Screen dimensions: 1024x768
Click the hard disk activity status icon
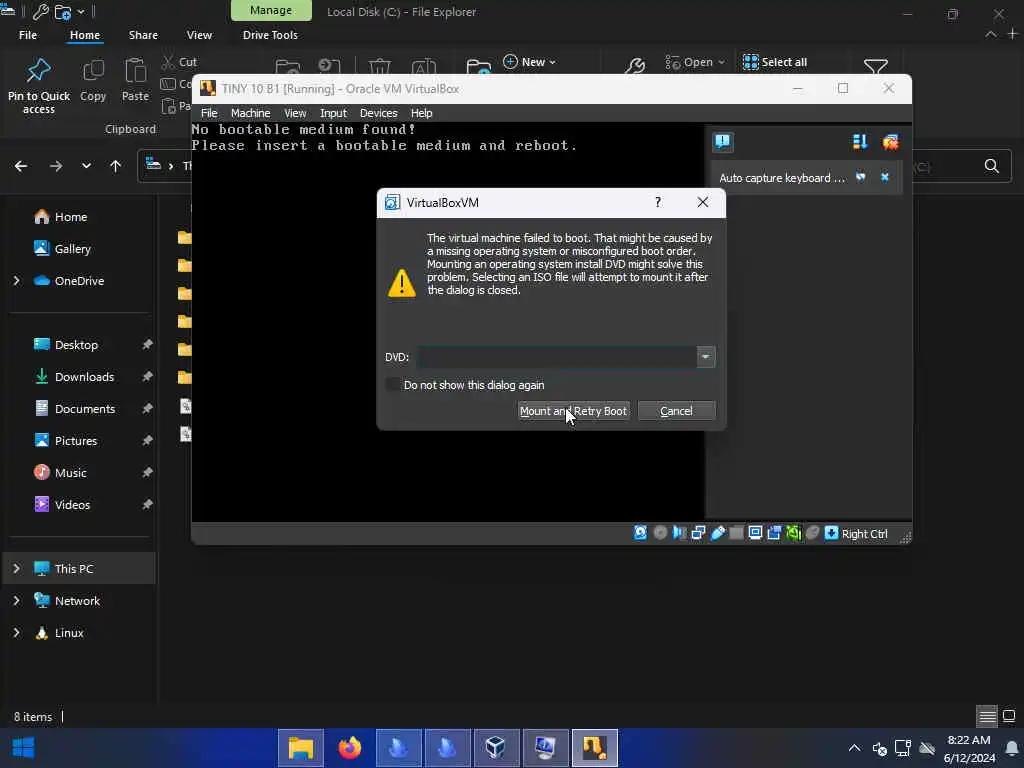(x=641, y=533)
